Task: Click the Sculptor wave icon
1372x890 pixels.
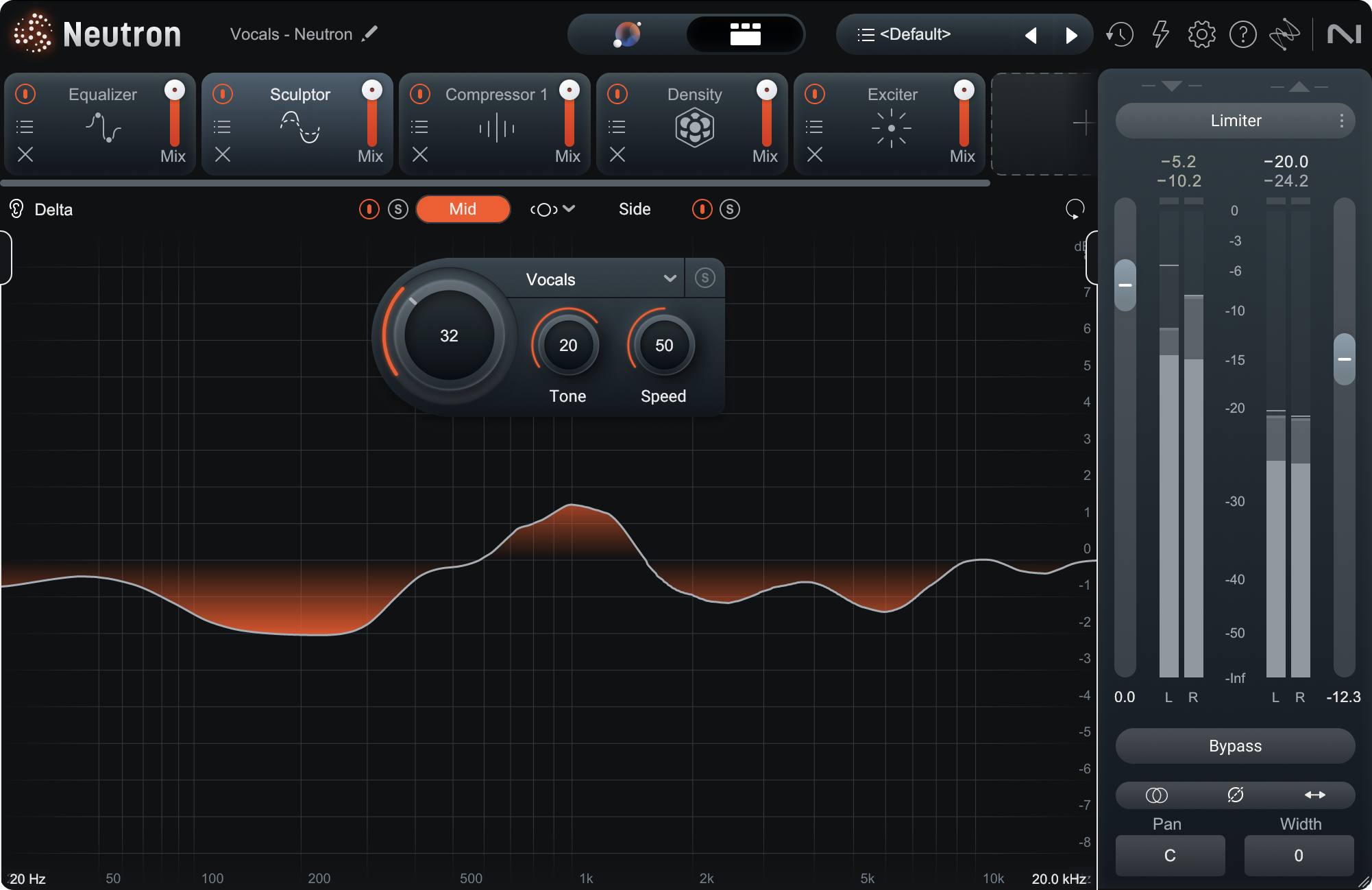Action: coord(300,128)
